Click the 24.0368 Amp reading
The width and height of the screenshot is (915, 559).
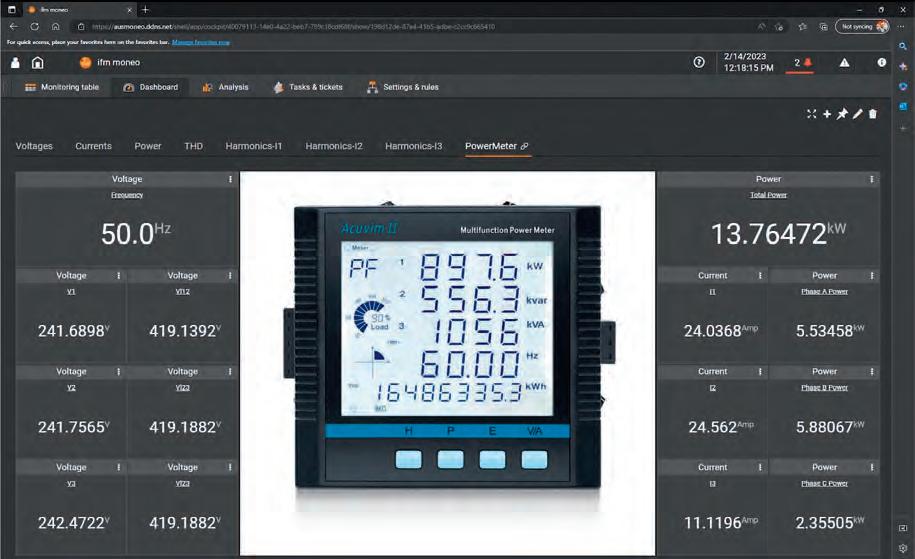721,331
